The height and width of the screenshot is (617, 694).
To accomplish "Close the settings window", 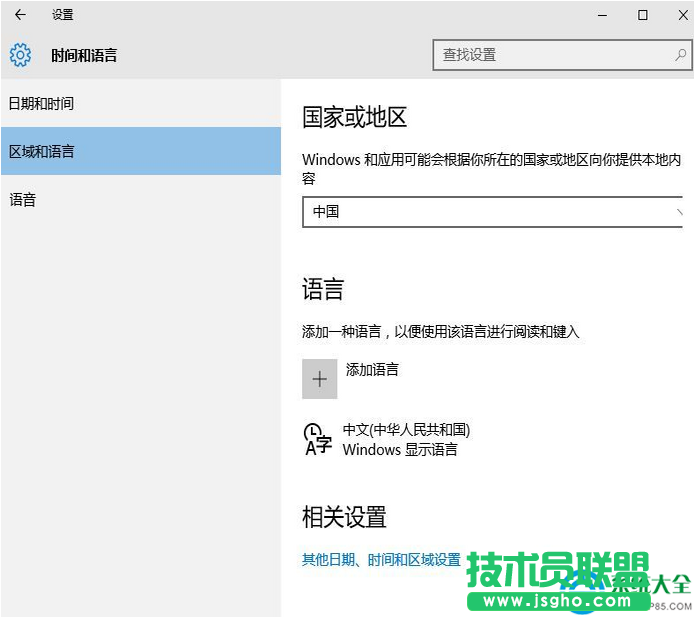I will pos(683,15).
